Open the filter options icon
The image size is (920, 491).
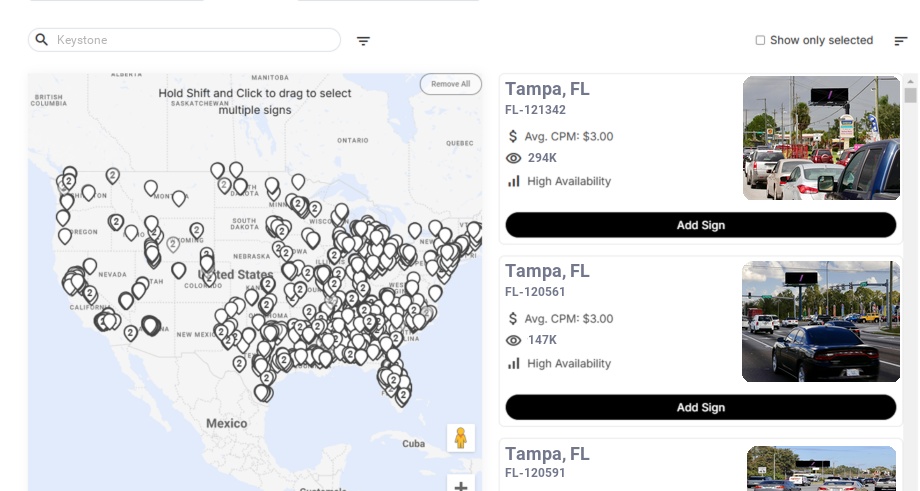tap(364, 41)
